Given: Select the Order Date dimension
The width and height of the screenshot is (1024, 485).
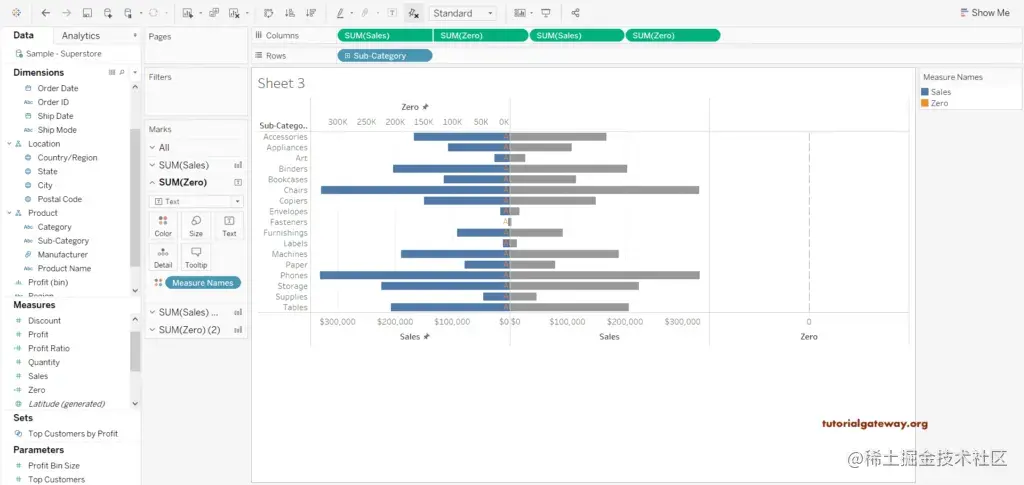Looking at the screenshot, I should [x=57, y=88].
